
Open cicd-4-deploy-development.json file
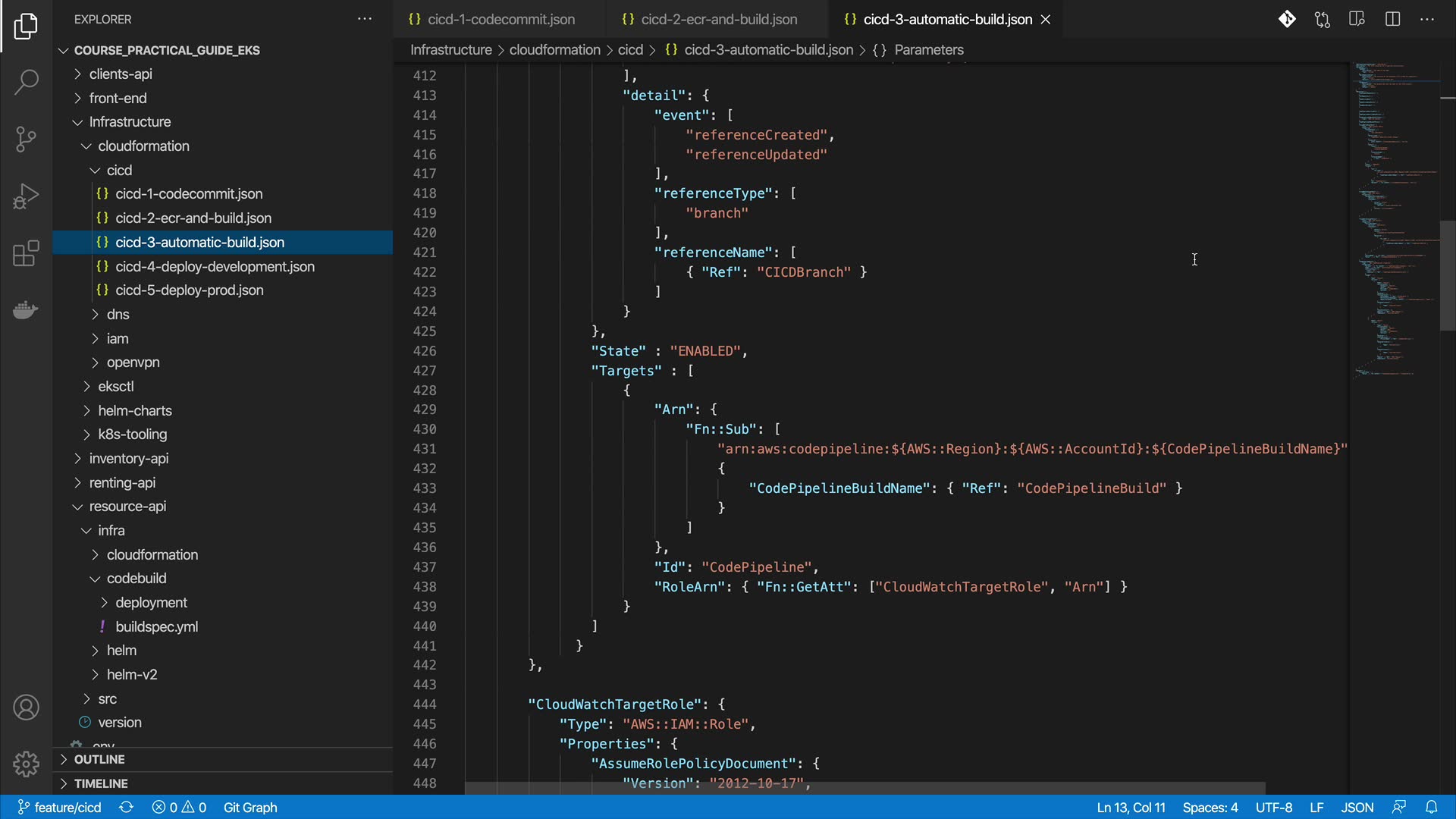tap(215, 266)
